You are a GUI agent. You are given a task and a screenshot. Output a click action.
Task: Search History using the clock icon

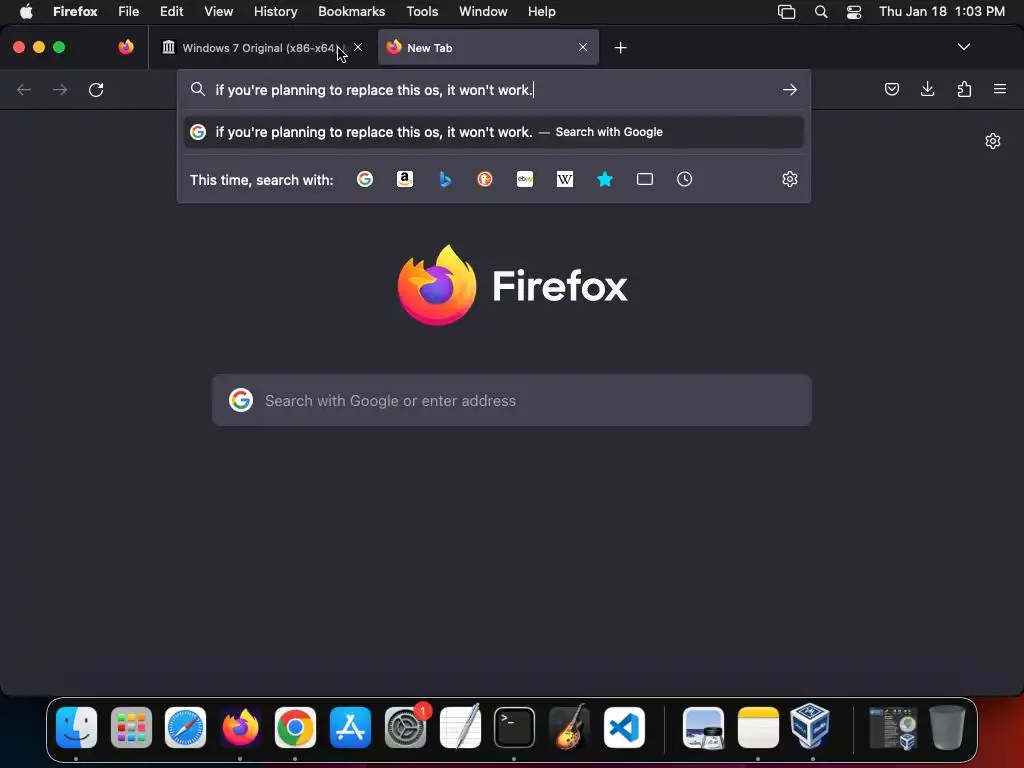684,179
